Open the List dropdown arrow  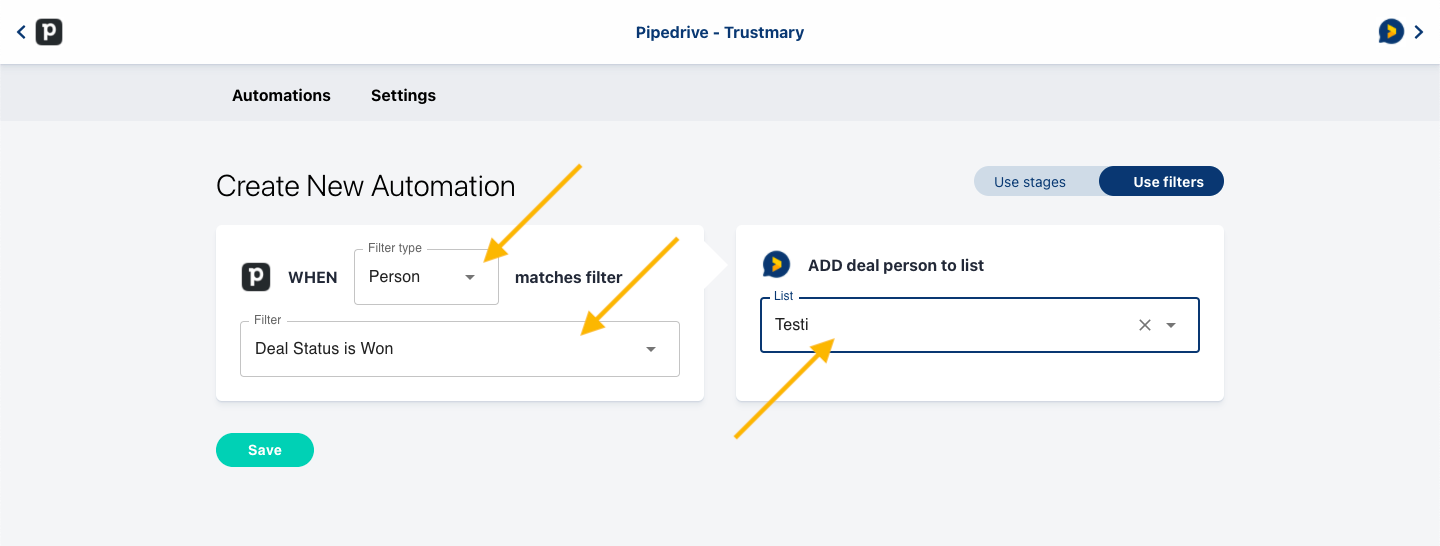(1171, 325)
